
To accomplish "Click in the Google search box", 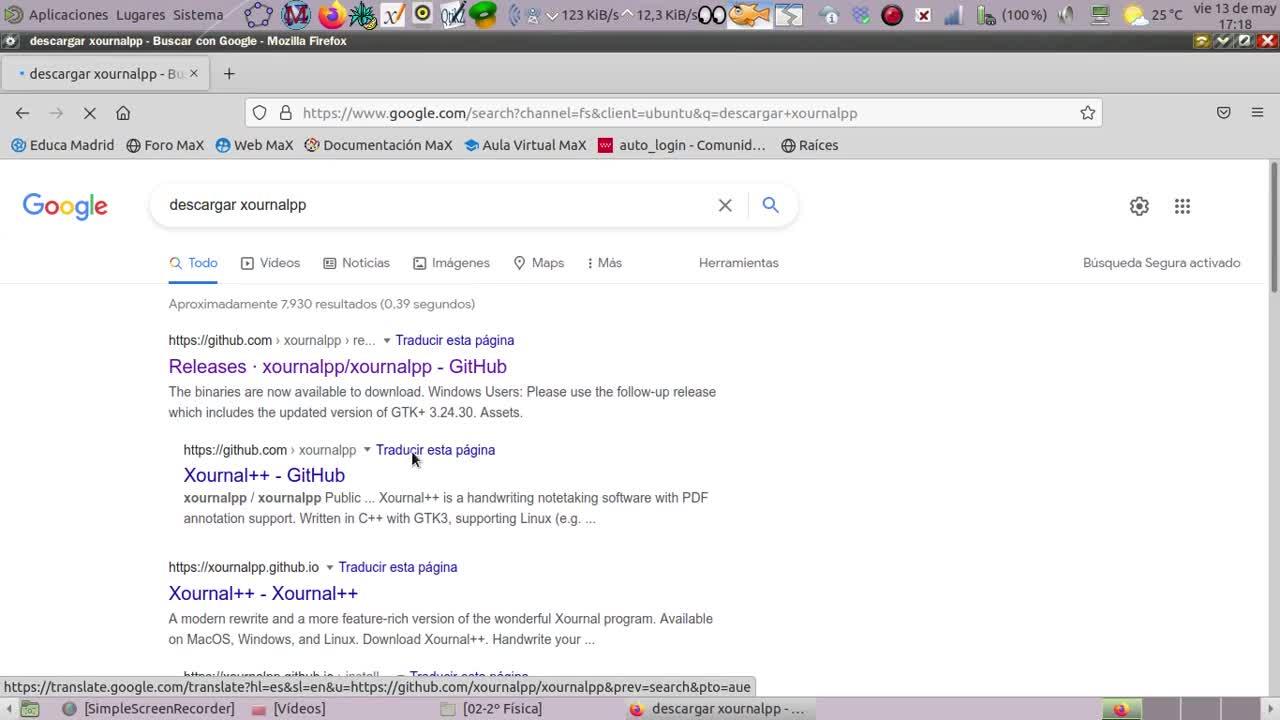I will (x=435, y=205).
